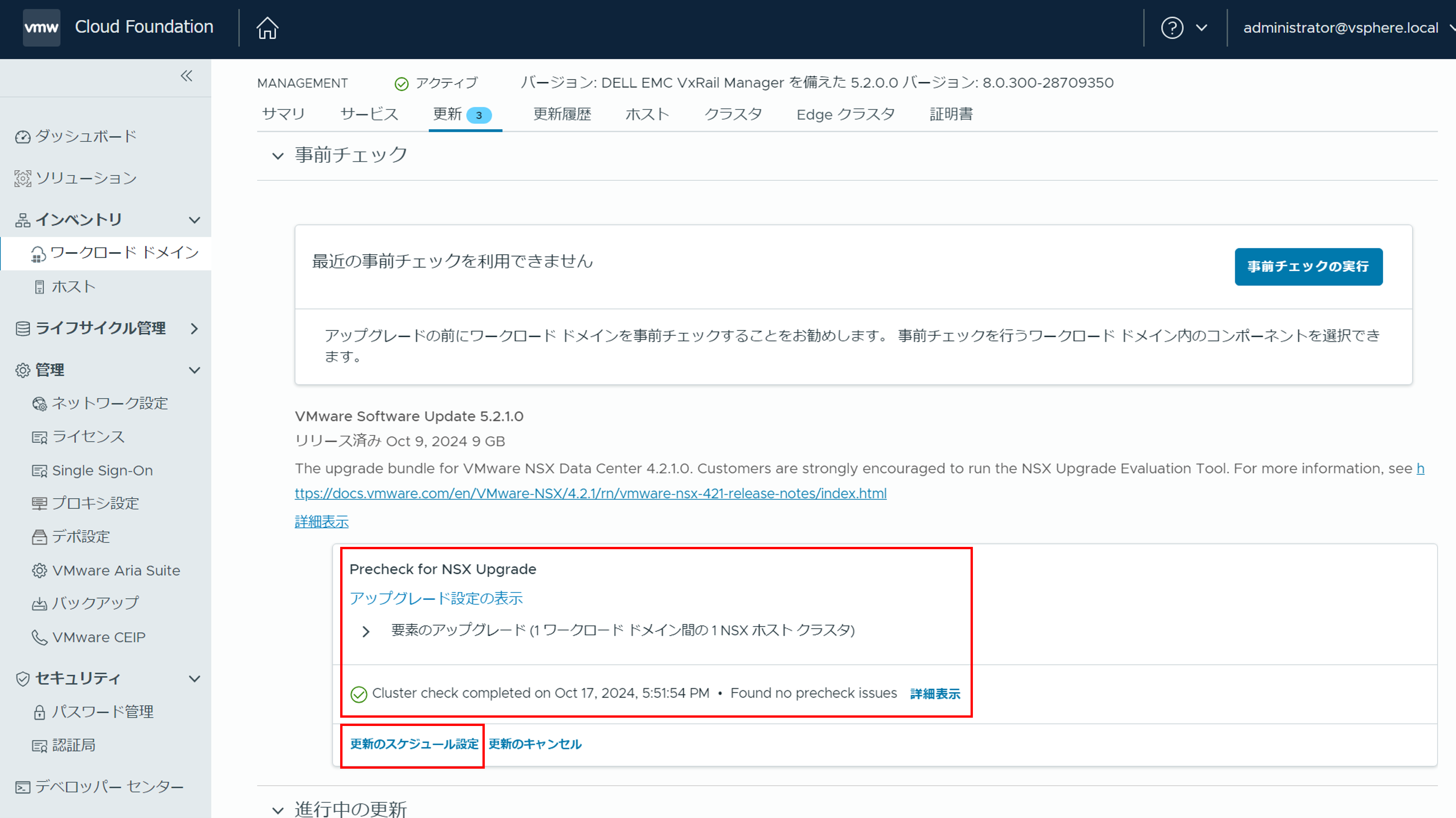Open the help menu dropdown arrow

1202,28
